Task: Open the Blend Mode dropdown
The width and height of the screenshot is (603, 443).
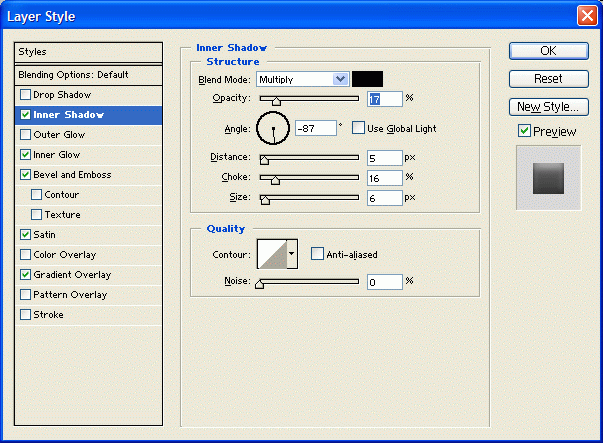Action: [302, 79]
